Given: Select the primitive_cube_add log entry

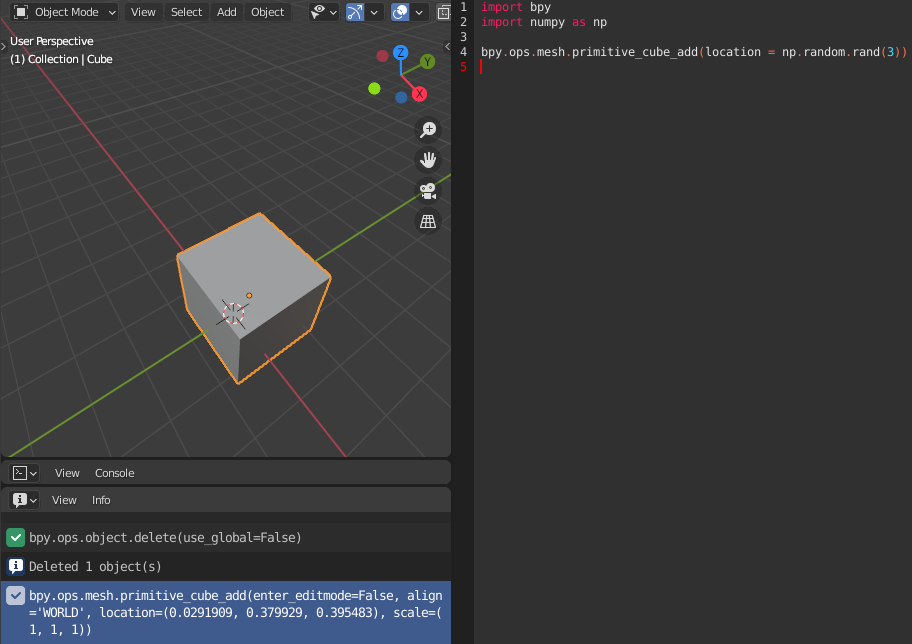Looking at the screenshot, I should pyautogui.click(x=226, y=613).
